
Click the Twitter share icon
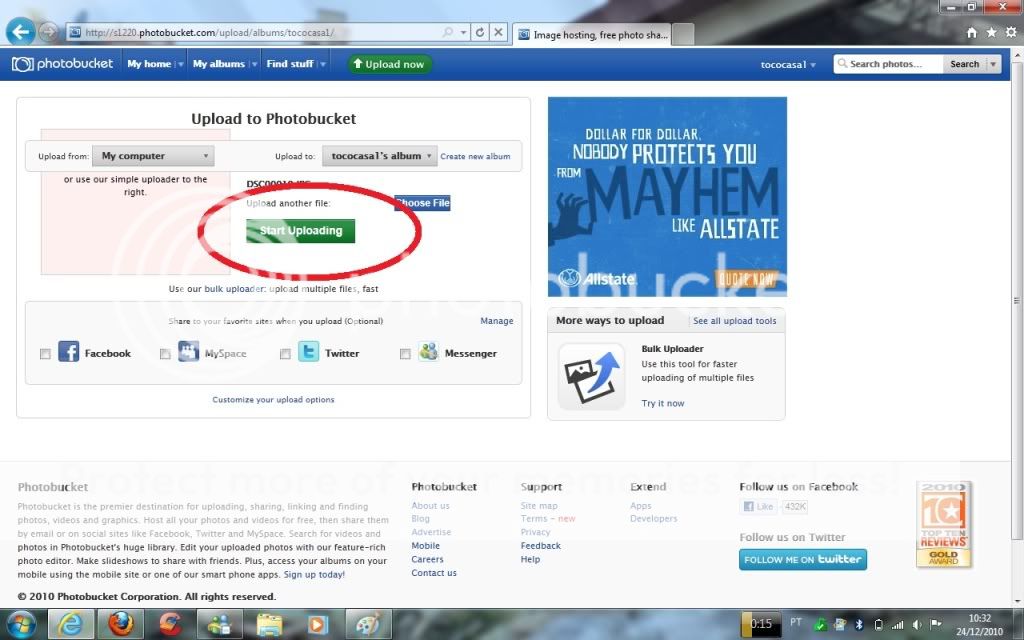[308, 352]
